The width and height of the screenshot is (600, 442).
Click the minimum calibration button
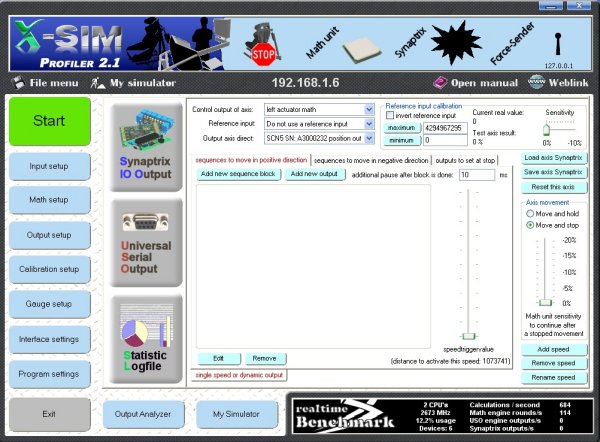coord(402,140)
